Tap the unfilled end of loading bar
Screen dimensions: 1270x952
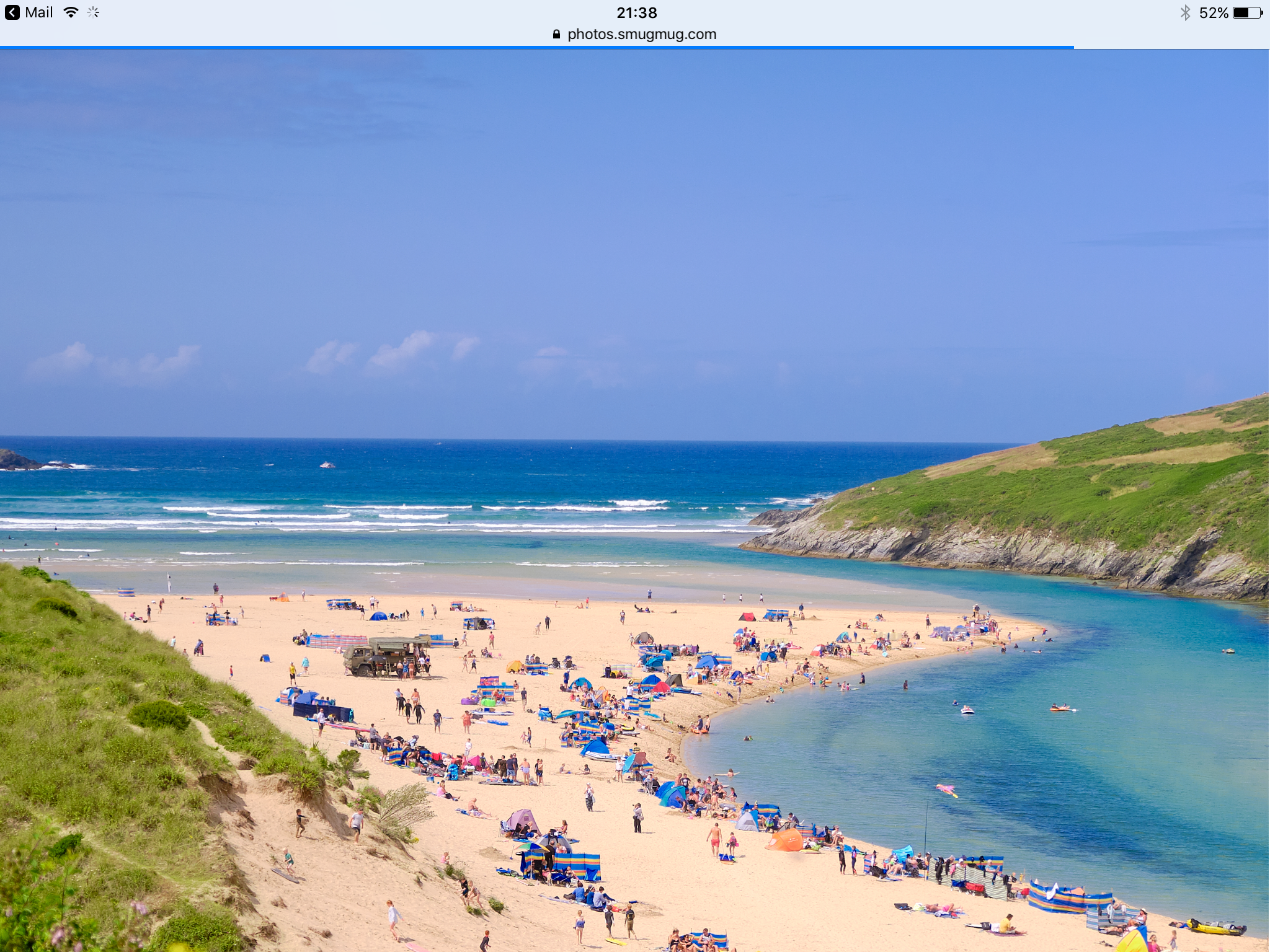[x=1172, y=47]
